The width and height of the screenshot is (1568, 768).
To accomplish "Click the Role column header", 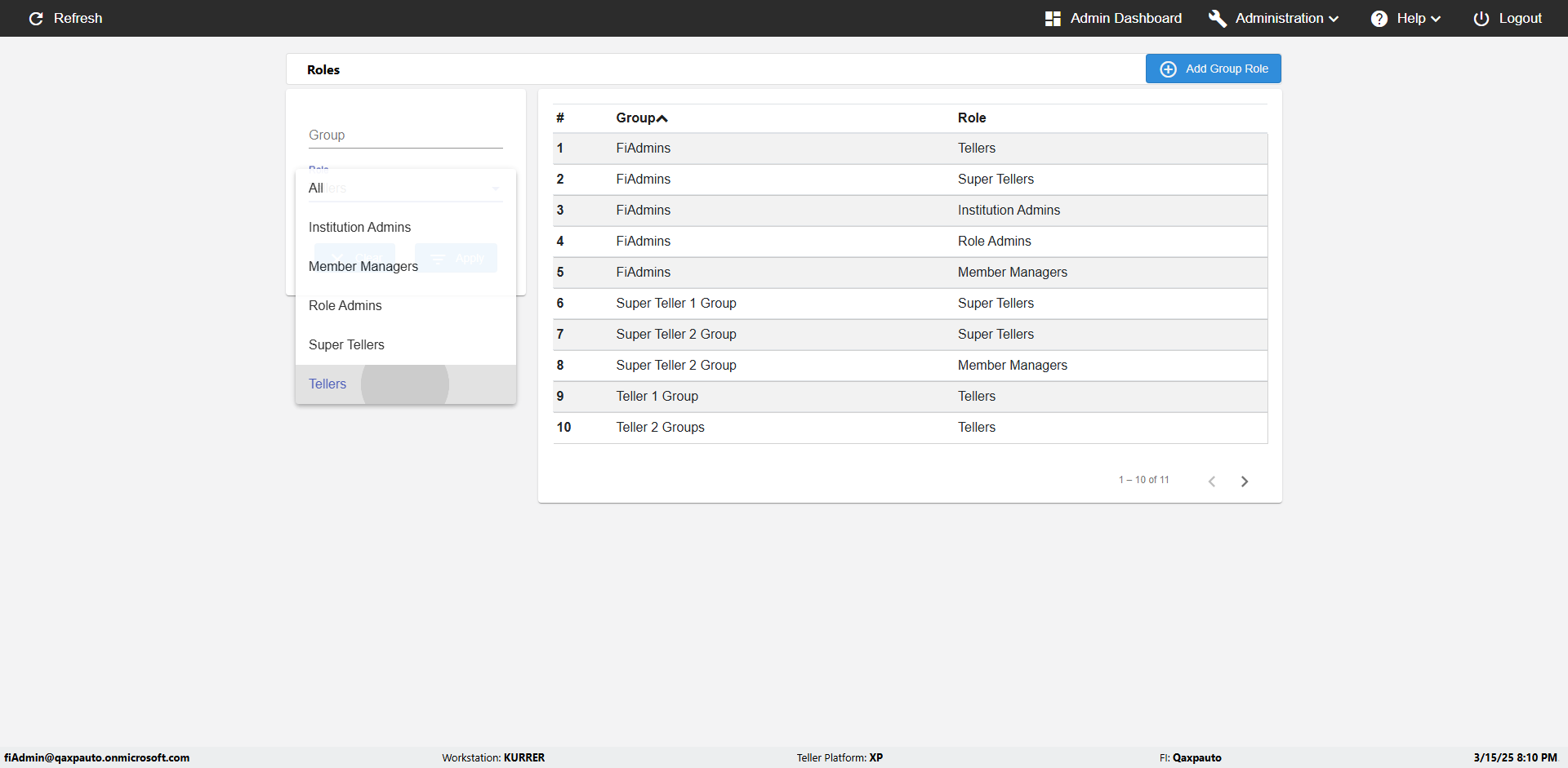I will pos(972,118).
